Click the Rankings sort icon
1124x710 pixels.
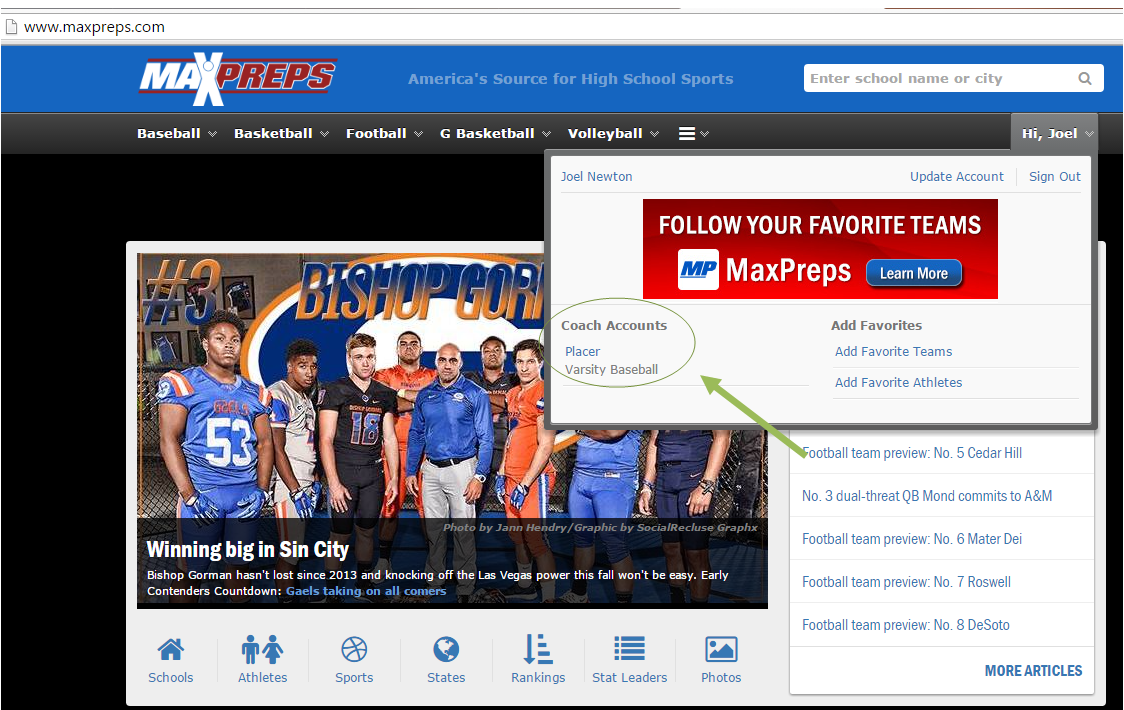click(x=538, y=650)
